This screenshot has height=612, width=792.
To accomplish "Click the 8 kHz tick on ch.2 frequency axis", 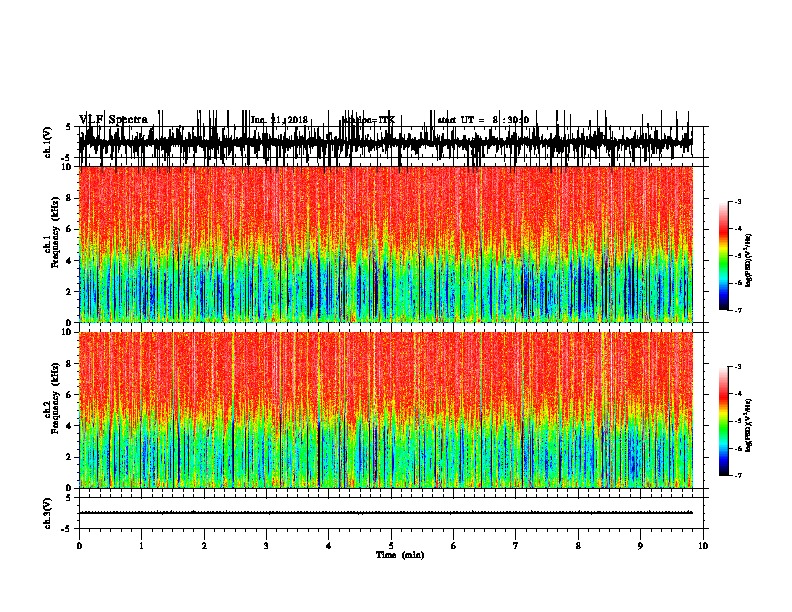I will click(69, 364).
